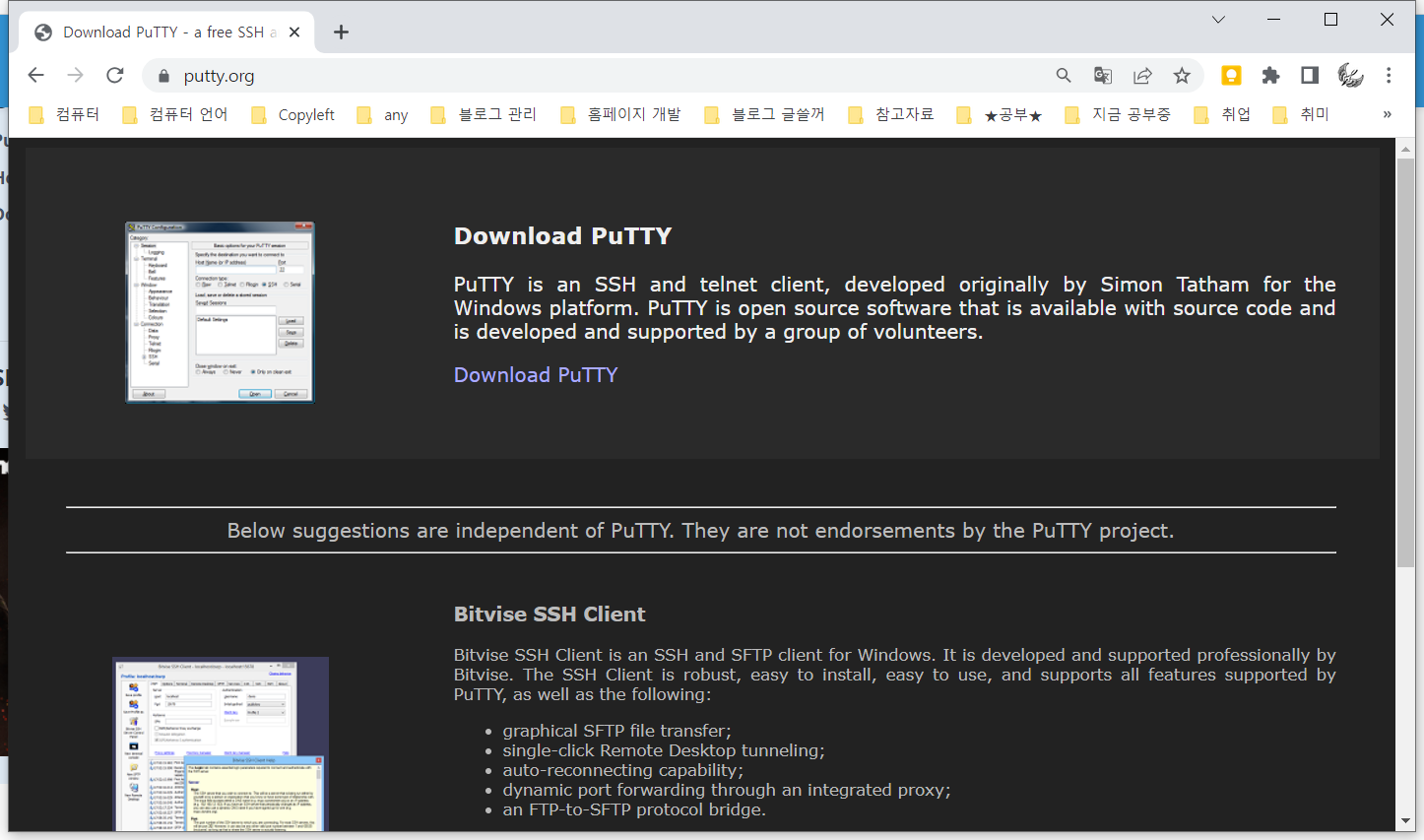Screen dimensions: 1424x840
Task: Click the 'FTP-to-SFTP protocol bridge' bullet text
Action: click(x=634, y=809)
